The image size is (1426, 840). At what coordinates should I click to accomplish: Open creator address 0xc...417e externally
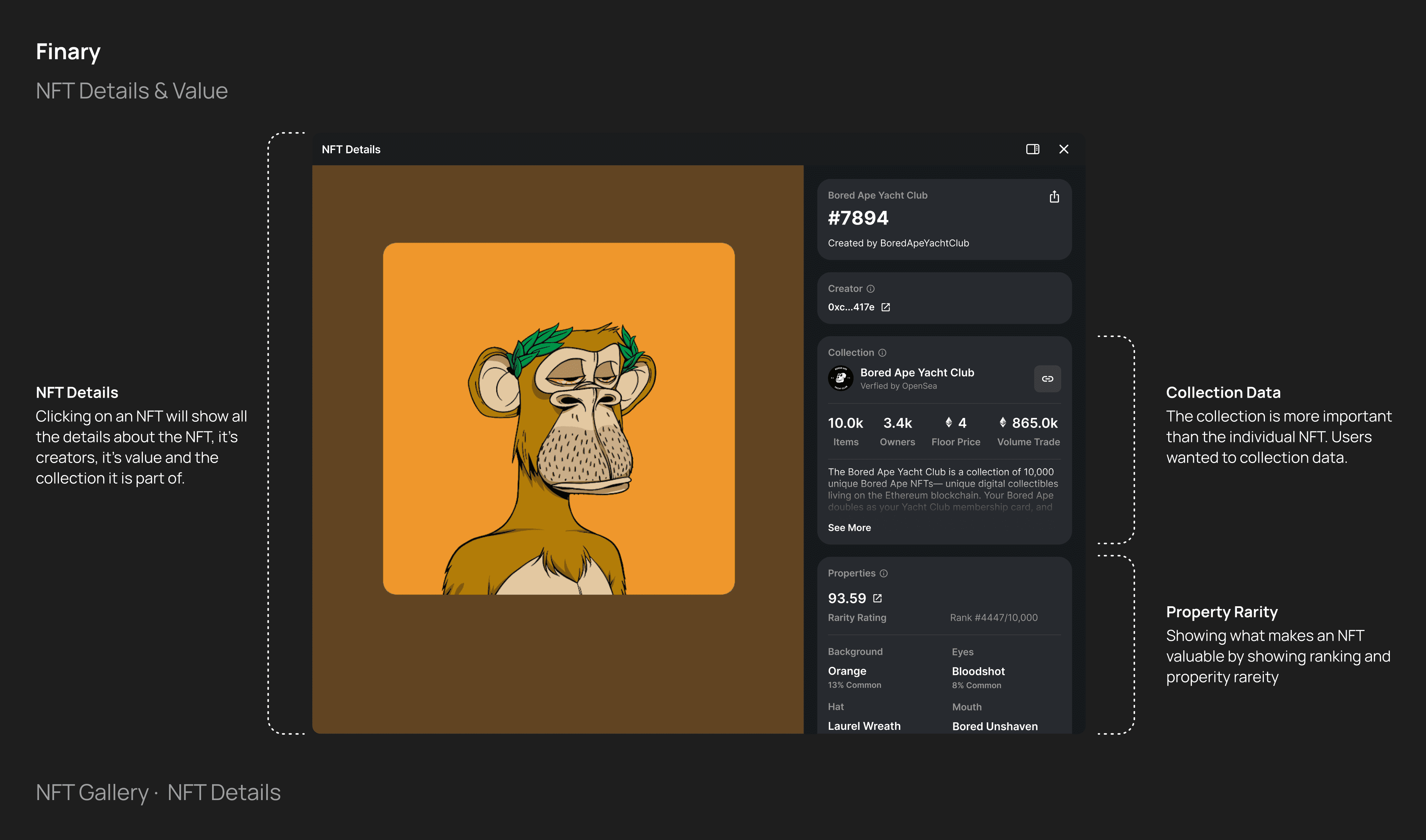886,307
